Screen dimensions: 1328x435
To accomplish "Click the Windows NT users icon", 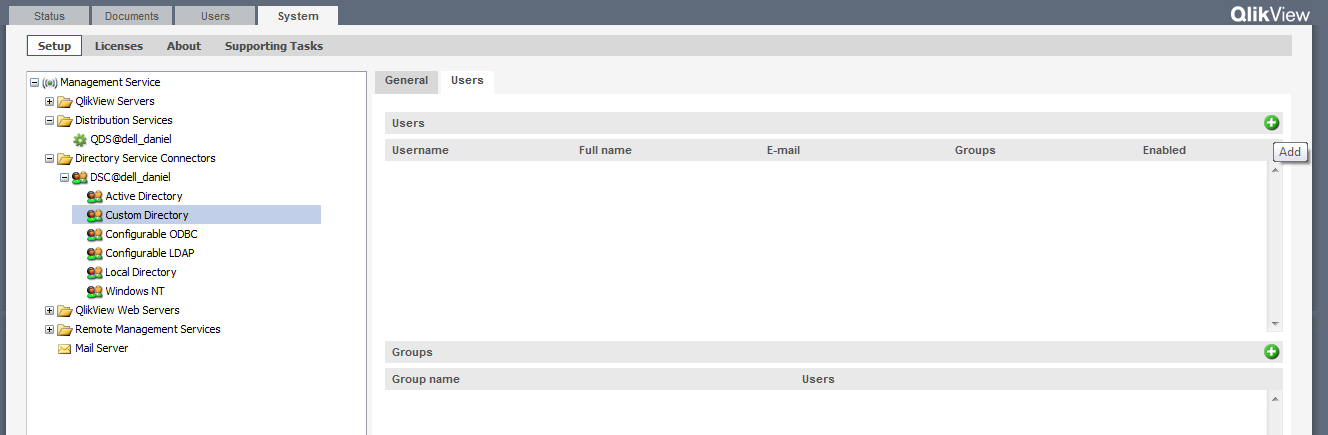I will (x=95, y=291).
